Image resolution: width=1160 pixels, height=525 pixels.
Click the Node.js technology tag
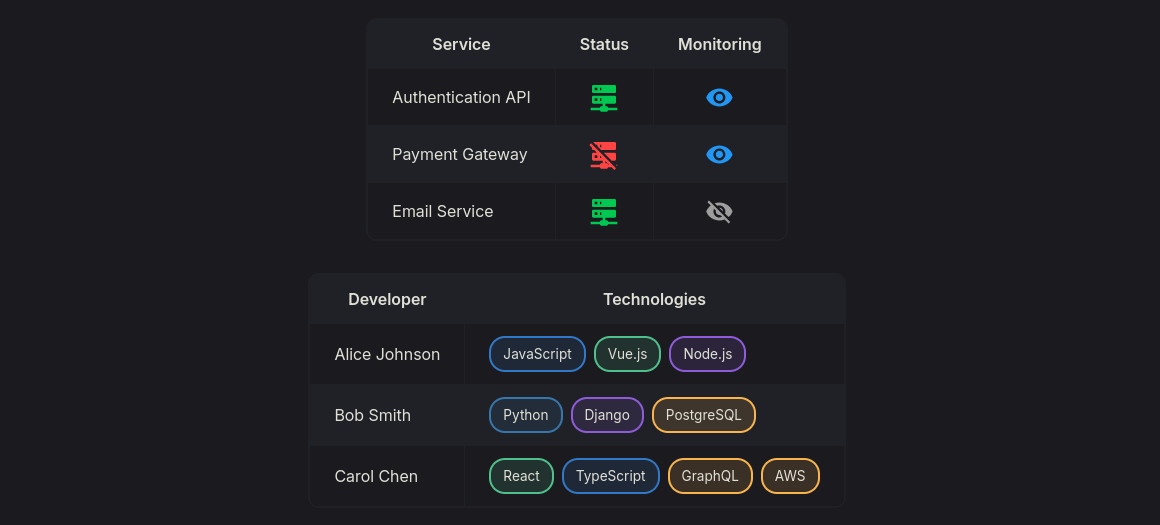(707, 354)
